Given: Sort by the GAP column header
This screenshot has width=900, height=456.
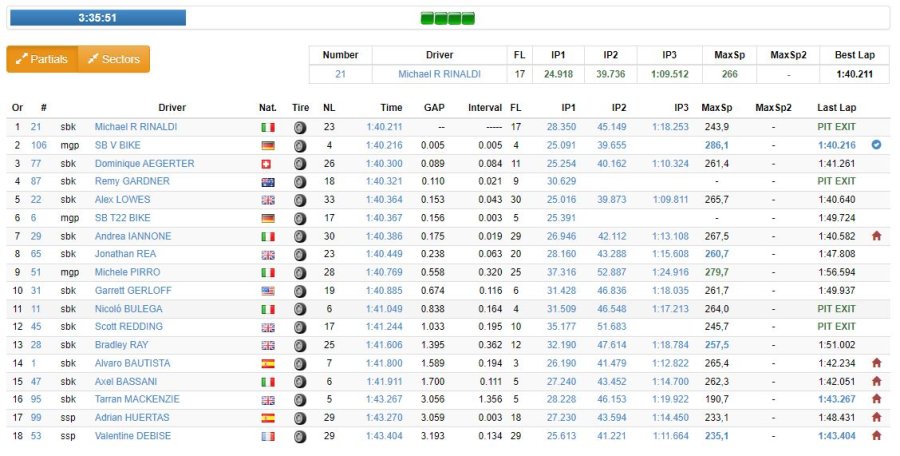Looking at the screenshot, I should (x=434, y=107).
